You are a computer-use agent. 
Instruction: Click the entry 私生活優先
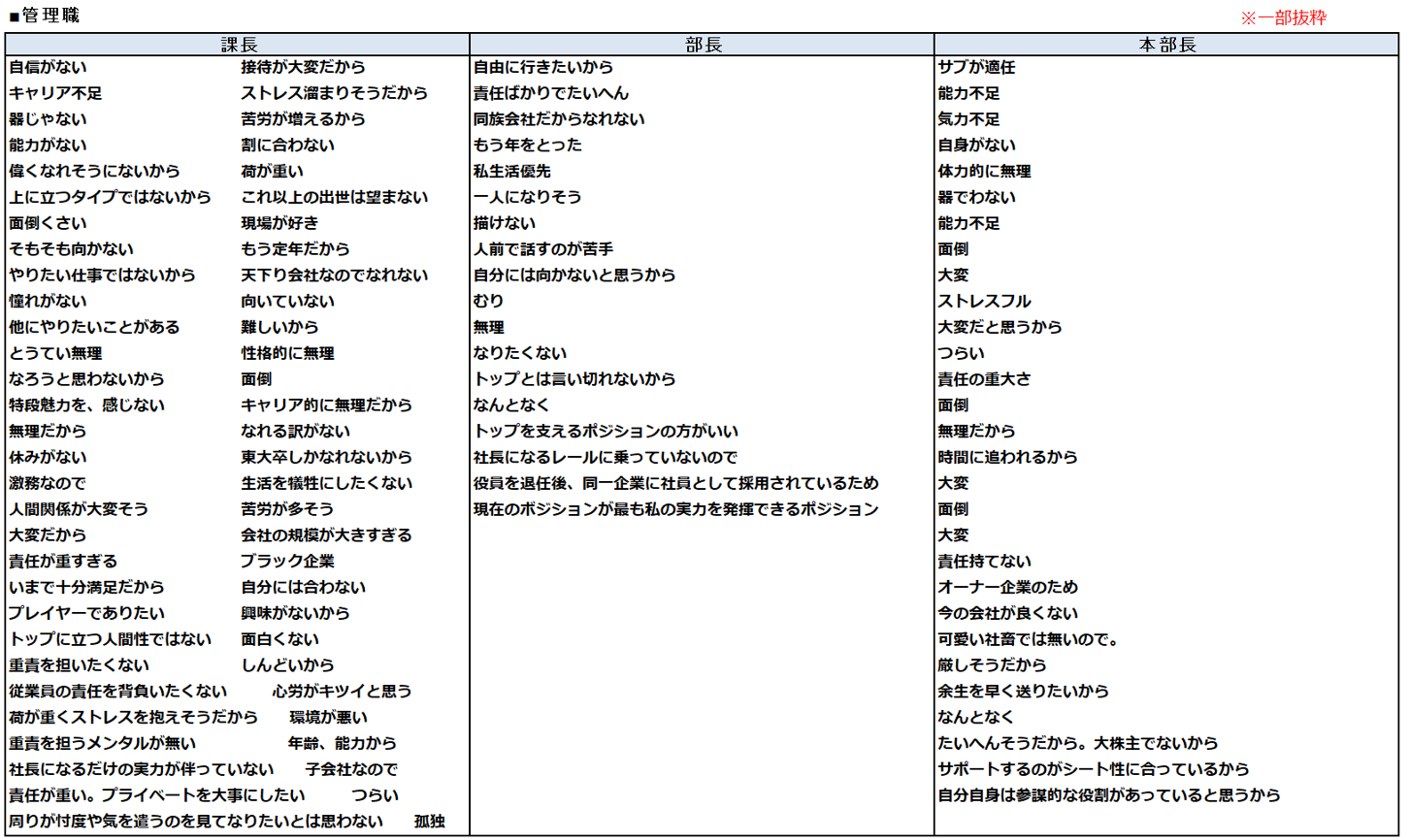[x=512, y=171]
